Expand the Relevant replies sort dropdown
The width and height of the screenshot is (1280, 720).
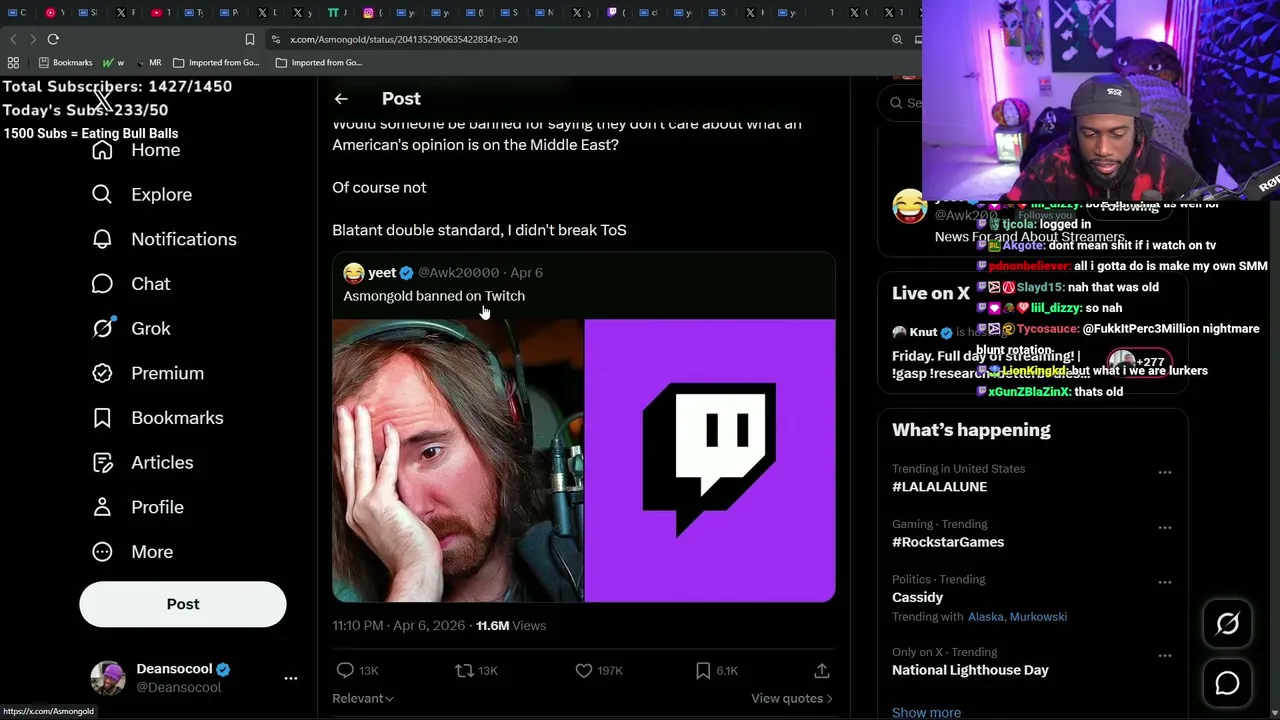[363, 698]
